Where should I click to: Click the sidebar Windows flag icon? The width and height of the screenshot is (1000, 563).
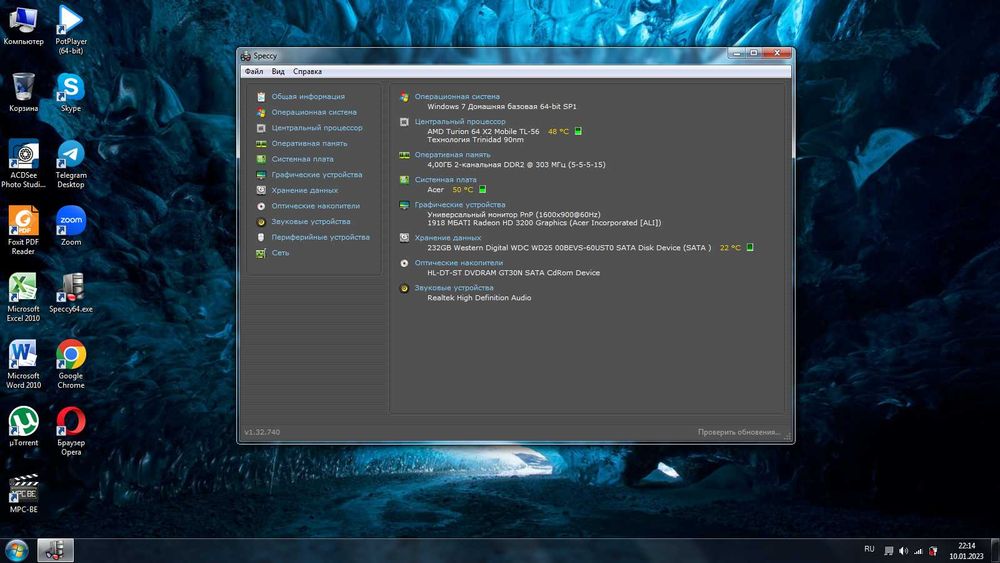point(261,112)
